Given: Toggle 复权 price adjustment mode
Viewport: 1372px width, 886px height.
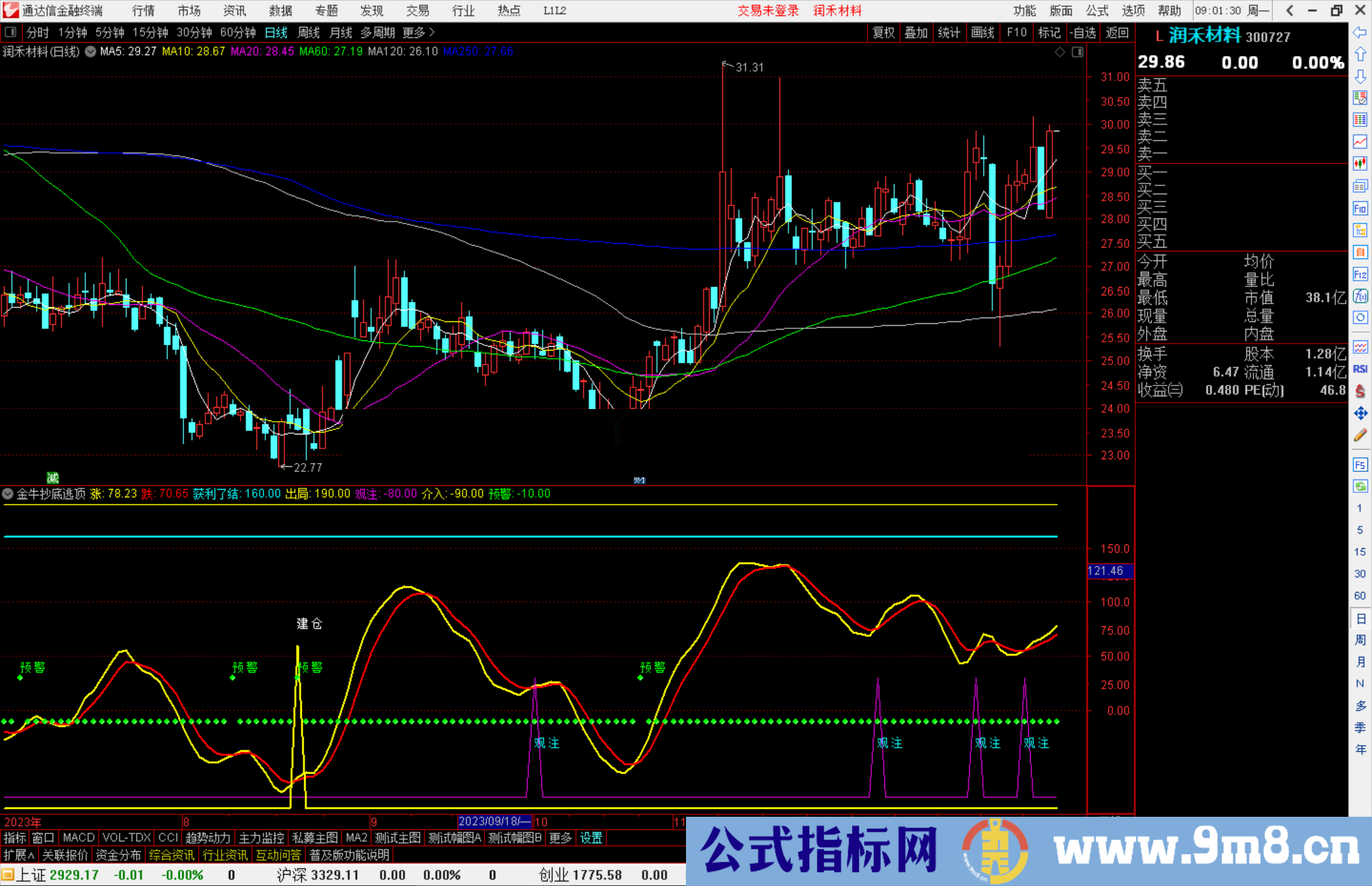Looking at the screenshot, I should [x=884, y=32].
